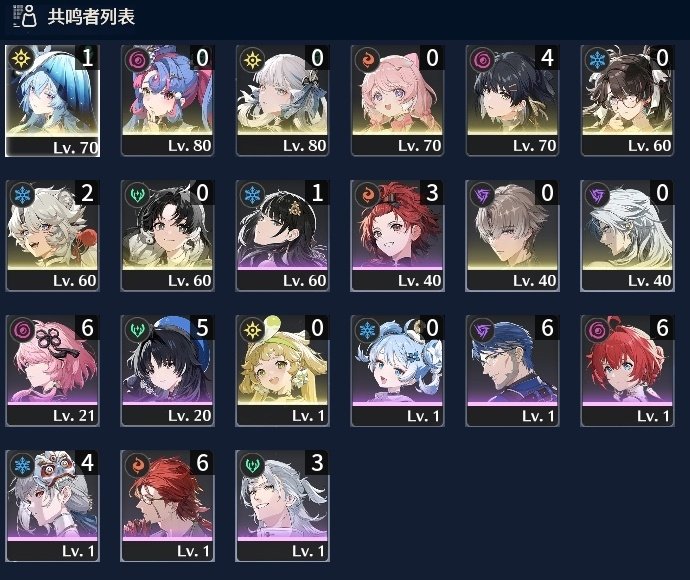The image size is (690, 580).
Task: Open the red-haired havoc Lv. 1 character
Action: click(627, 371)
